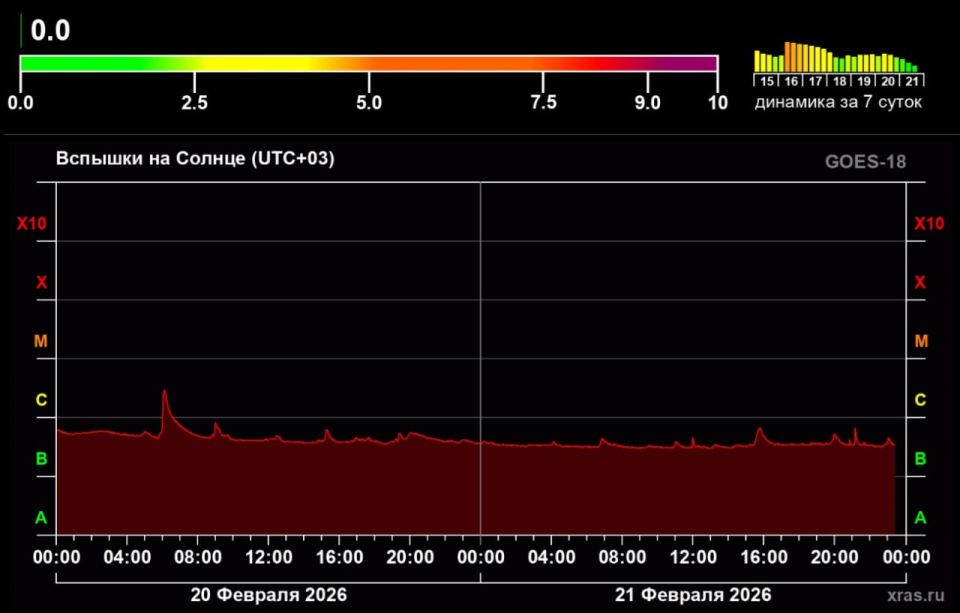
Task: Select day 18 in the 7-day mini chart
Action: click(x=840, y=81)
